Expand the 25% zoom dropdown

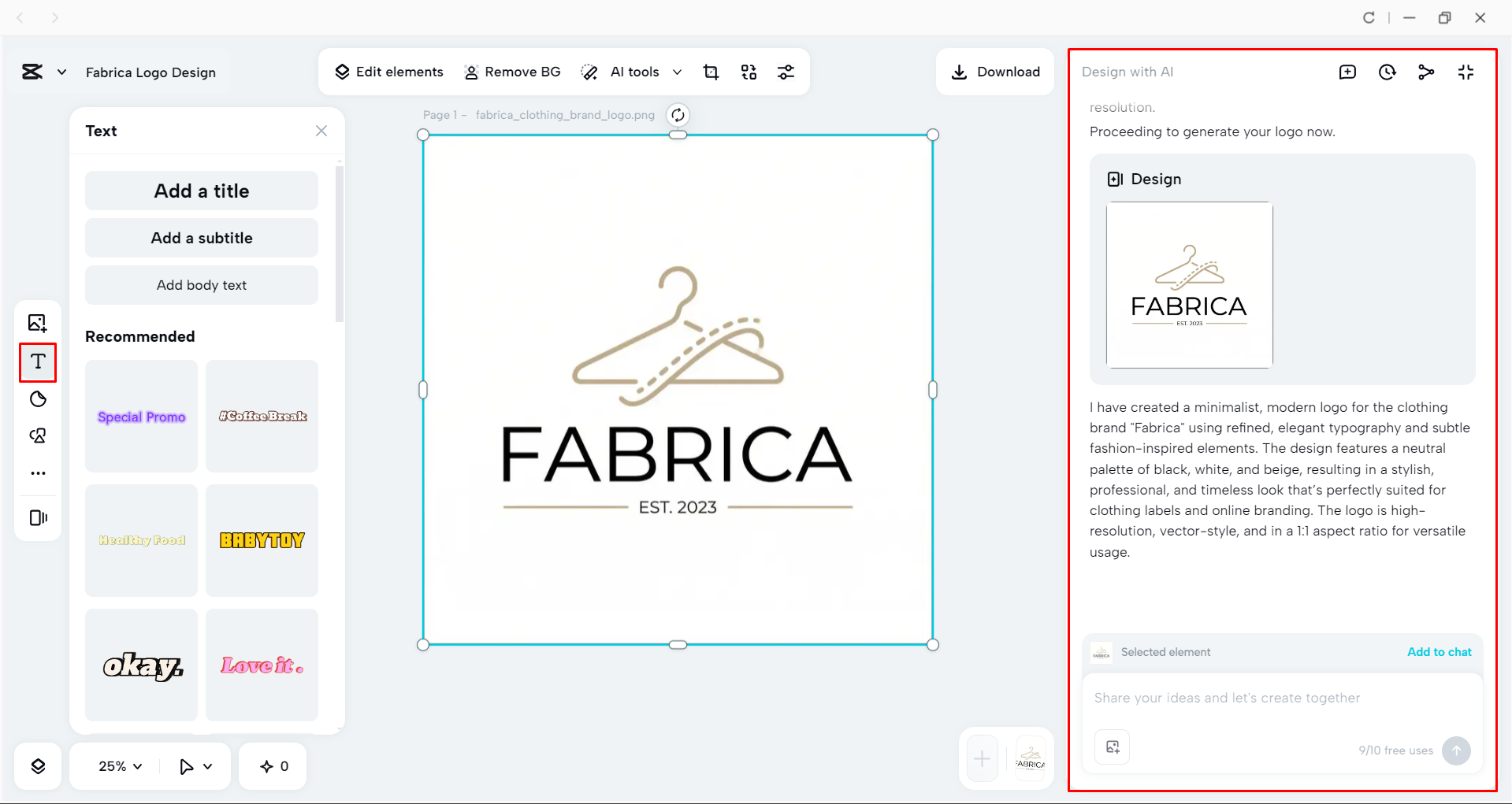pos(117,765)
